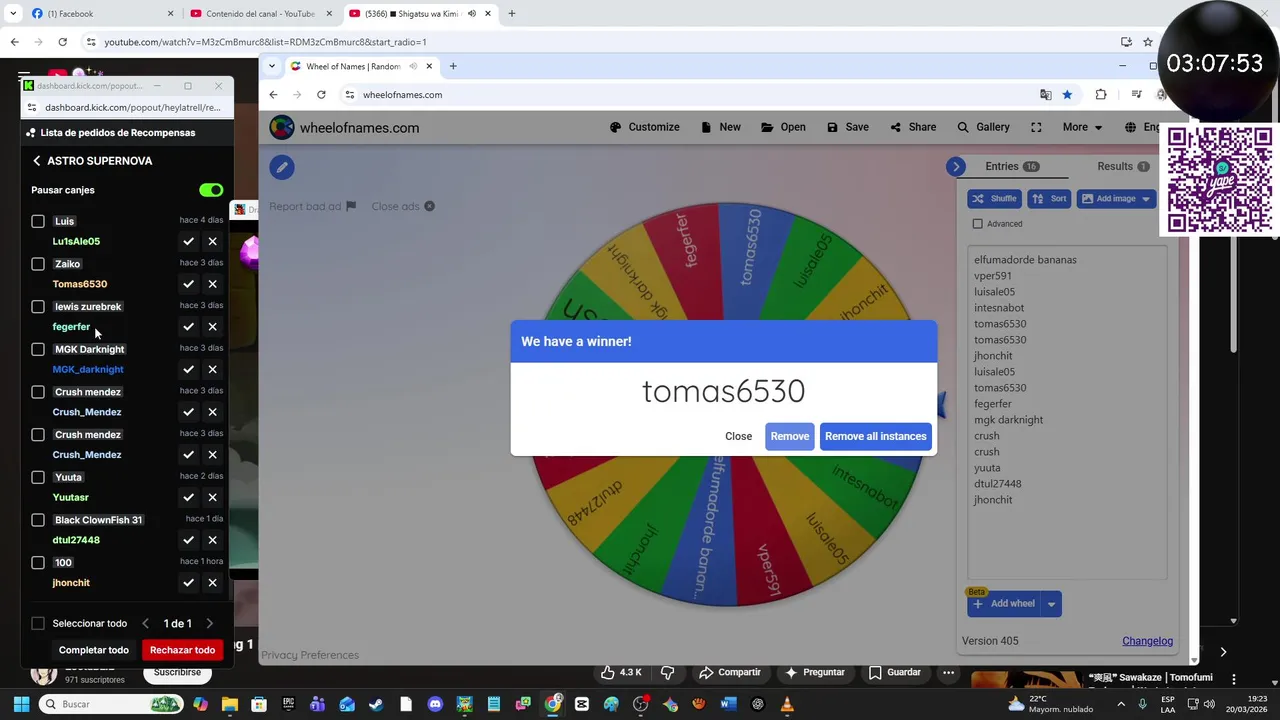The image size is (1280, 720).
Task: Open wheel fullscreen icon in toolbar
Action: 1036,127
